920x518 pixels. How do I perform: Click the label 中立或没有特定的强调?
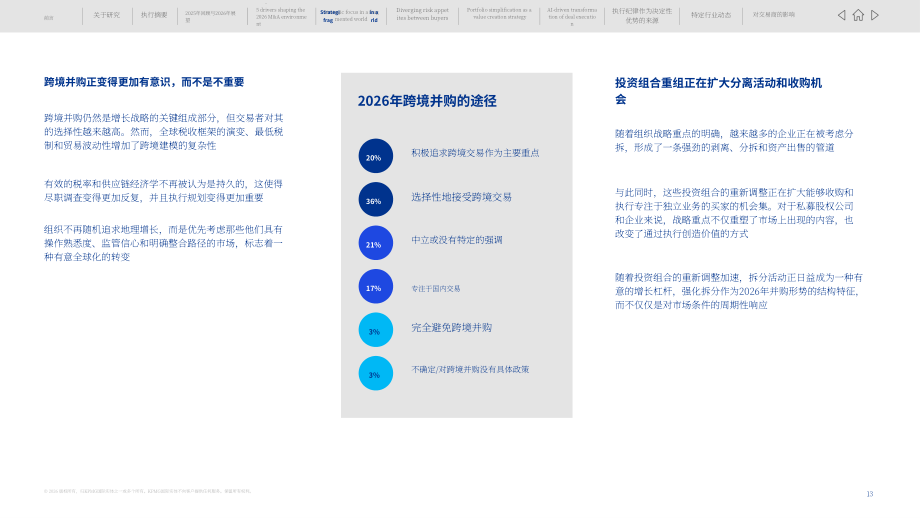(456, 240)
